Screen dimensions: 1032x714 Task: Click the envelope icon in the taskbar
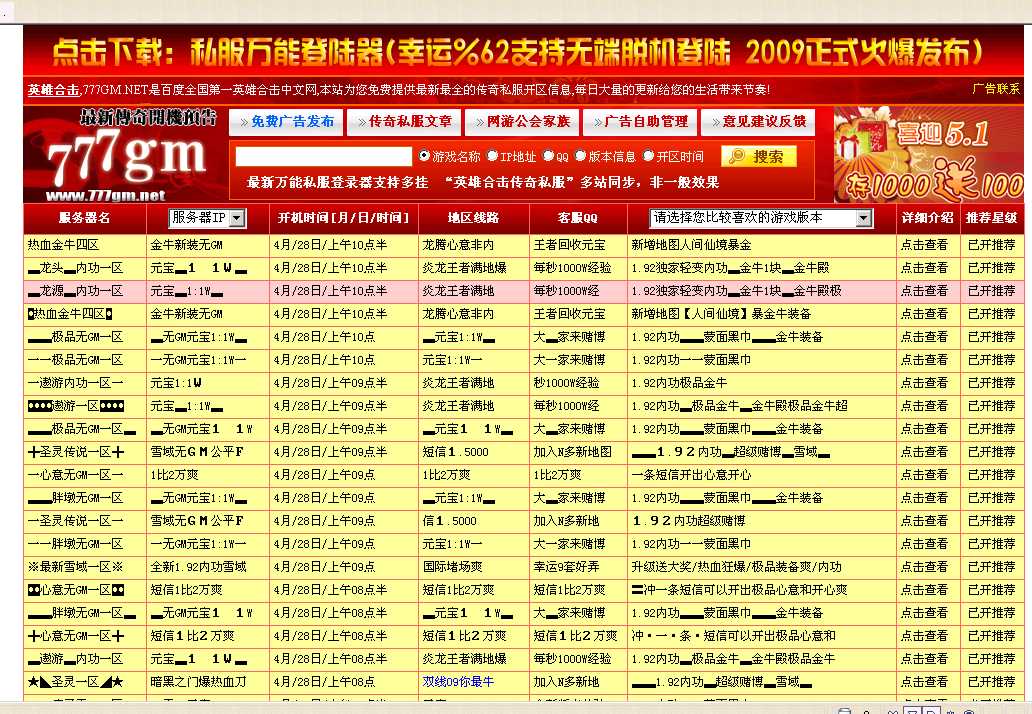pos(893,710)
